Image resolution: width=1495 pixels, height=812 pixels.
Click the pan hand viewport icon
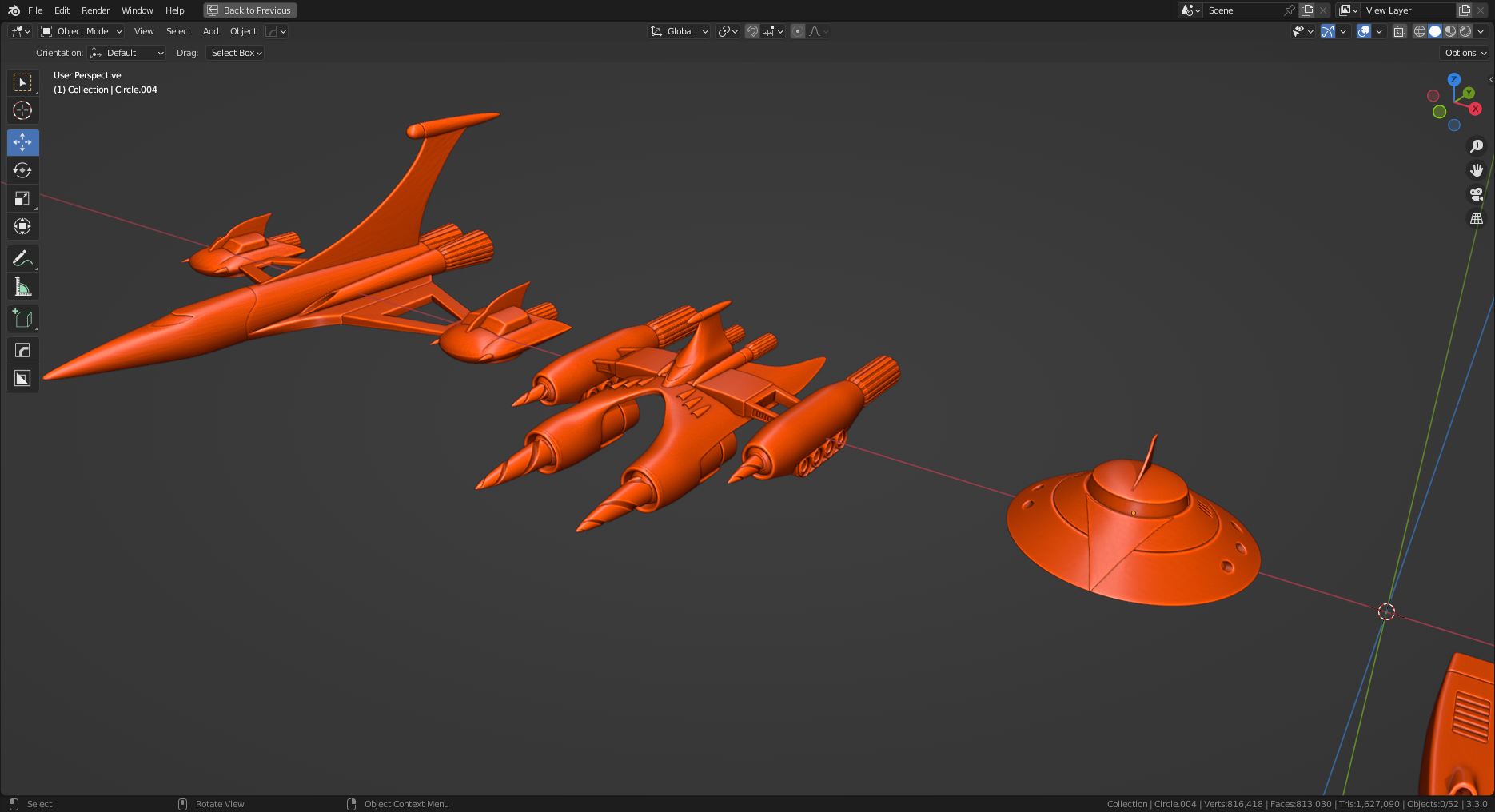(1477, 170)
